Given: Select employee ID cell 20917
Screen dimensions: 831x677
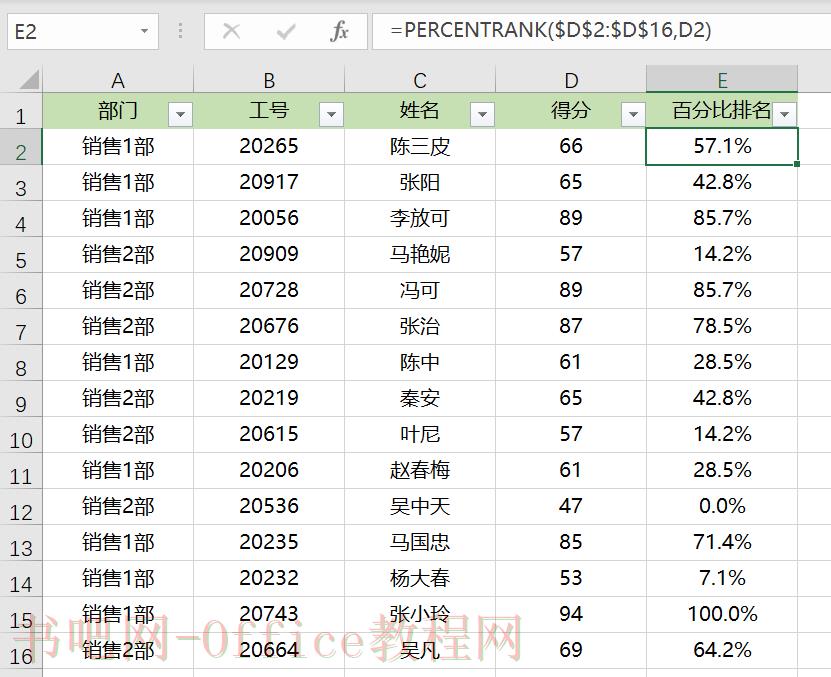Looking at the screenshot, I should point(269,182).
